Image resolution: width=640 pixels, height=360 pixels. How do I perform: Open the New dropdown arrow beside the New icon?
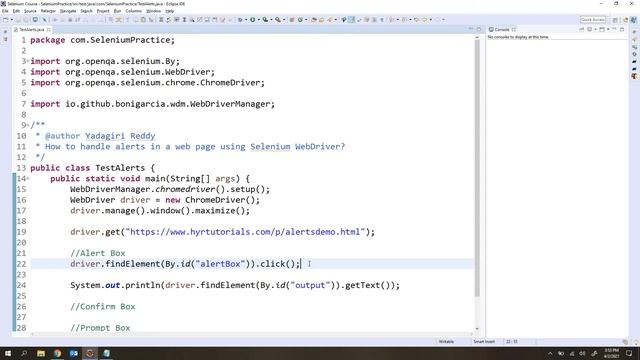tap(11, 20)
